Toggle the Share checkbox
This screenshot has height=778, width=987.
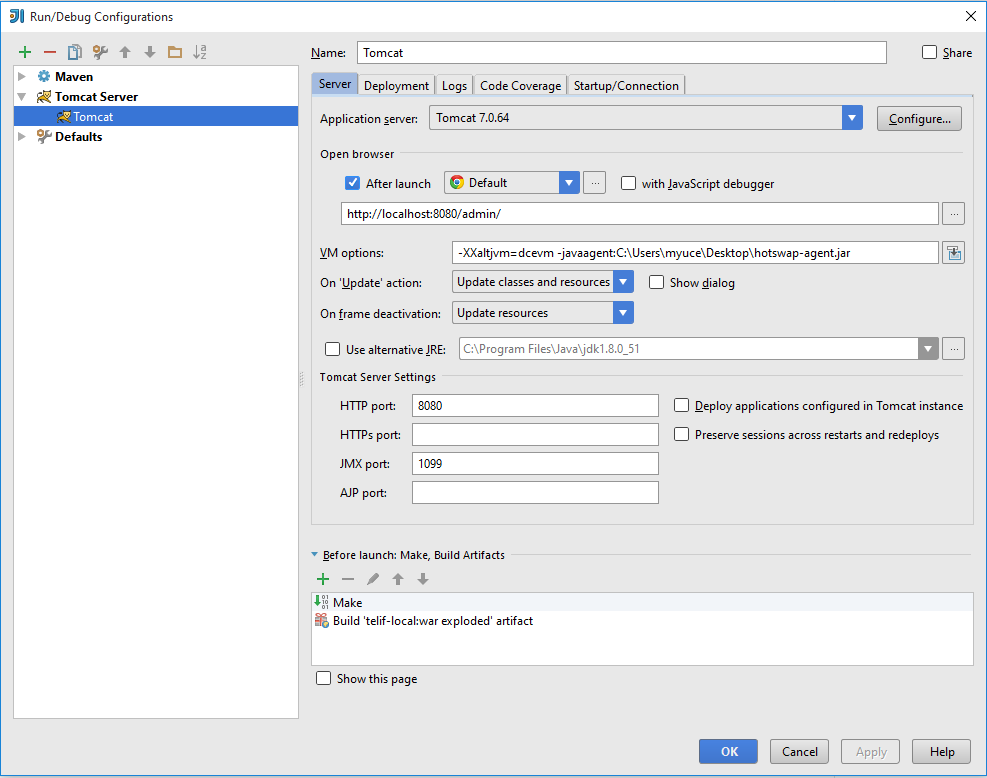(x=929, y=52)
